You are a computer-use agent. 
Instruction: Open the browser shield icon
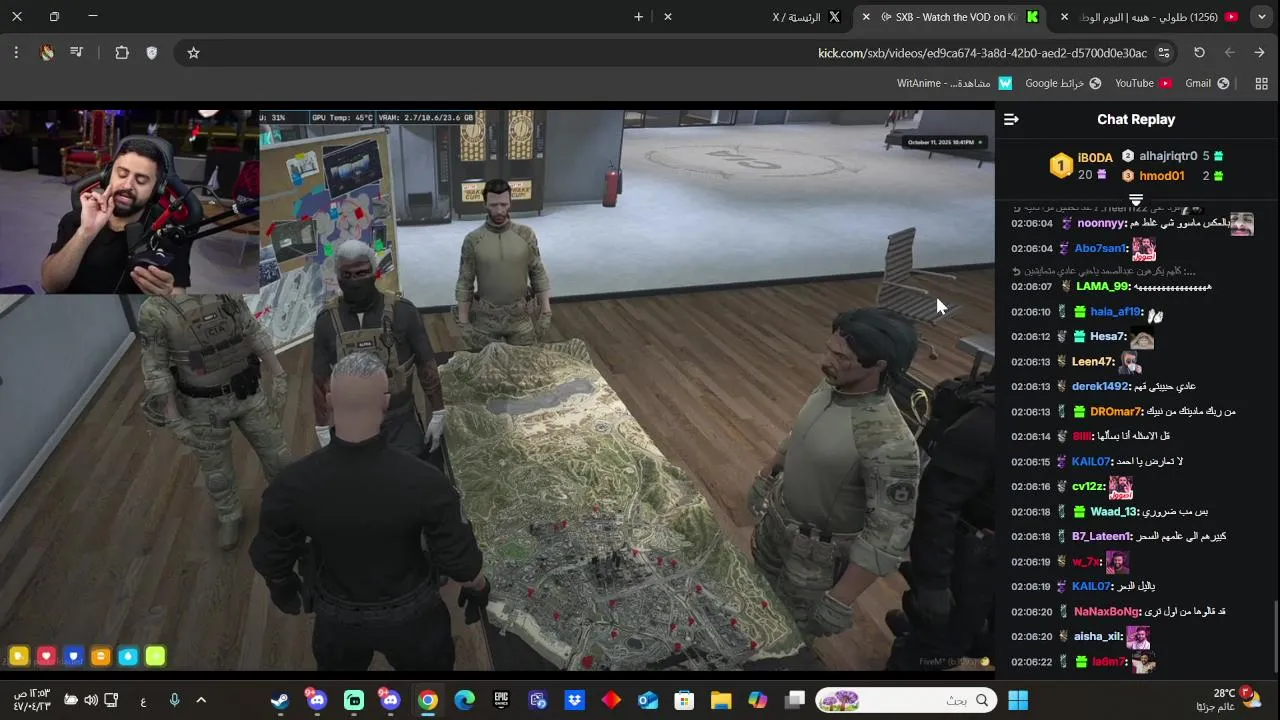(152, 53)
